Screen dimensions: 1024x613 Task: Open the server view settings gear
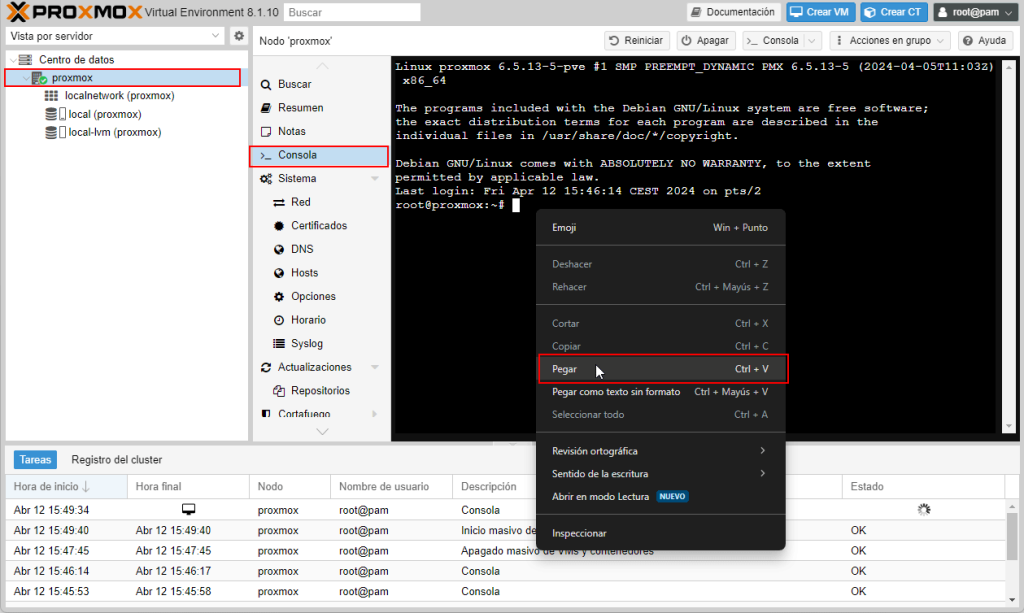(x=239, y=36)
